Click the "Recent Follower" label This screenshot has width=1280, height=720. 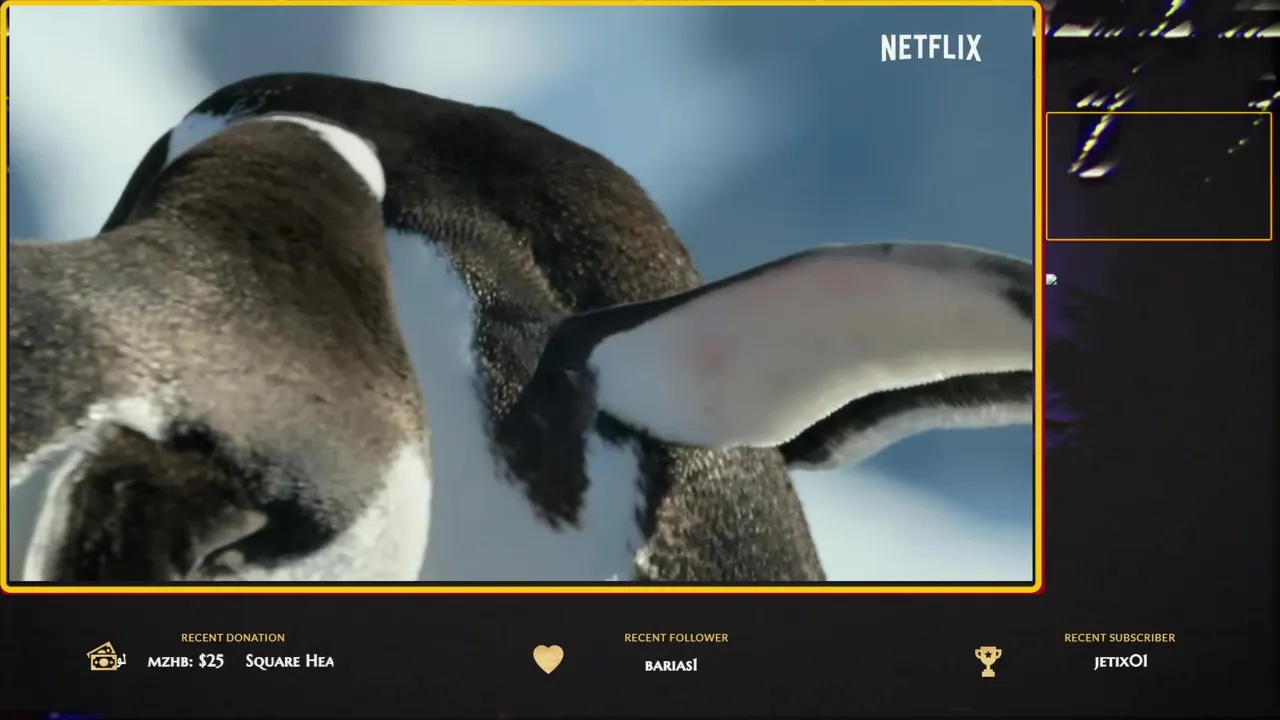pyautogui.click(x=676, y=637)
